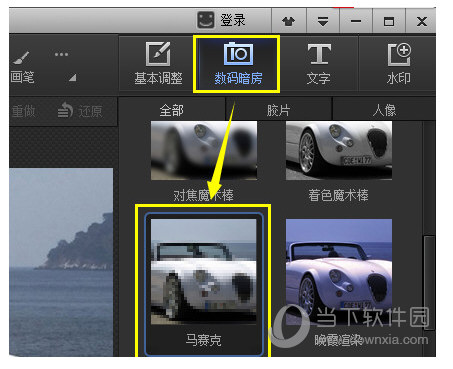Open 基本调整 basic adjustment icon
Viewport: 453px width, 369px height.
(x=158, y=54)
